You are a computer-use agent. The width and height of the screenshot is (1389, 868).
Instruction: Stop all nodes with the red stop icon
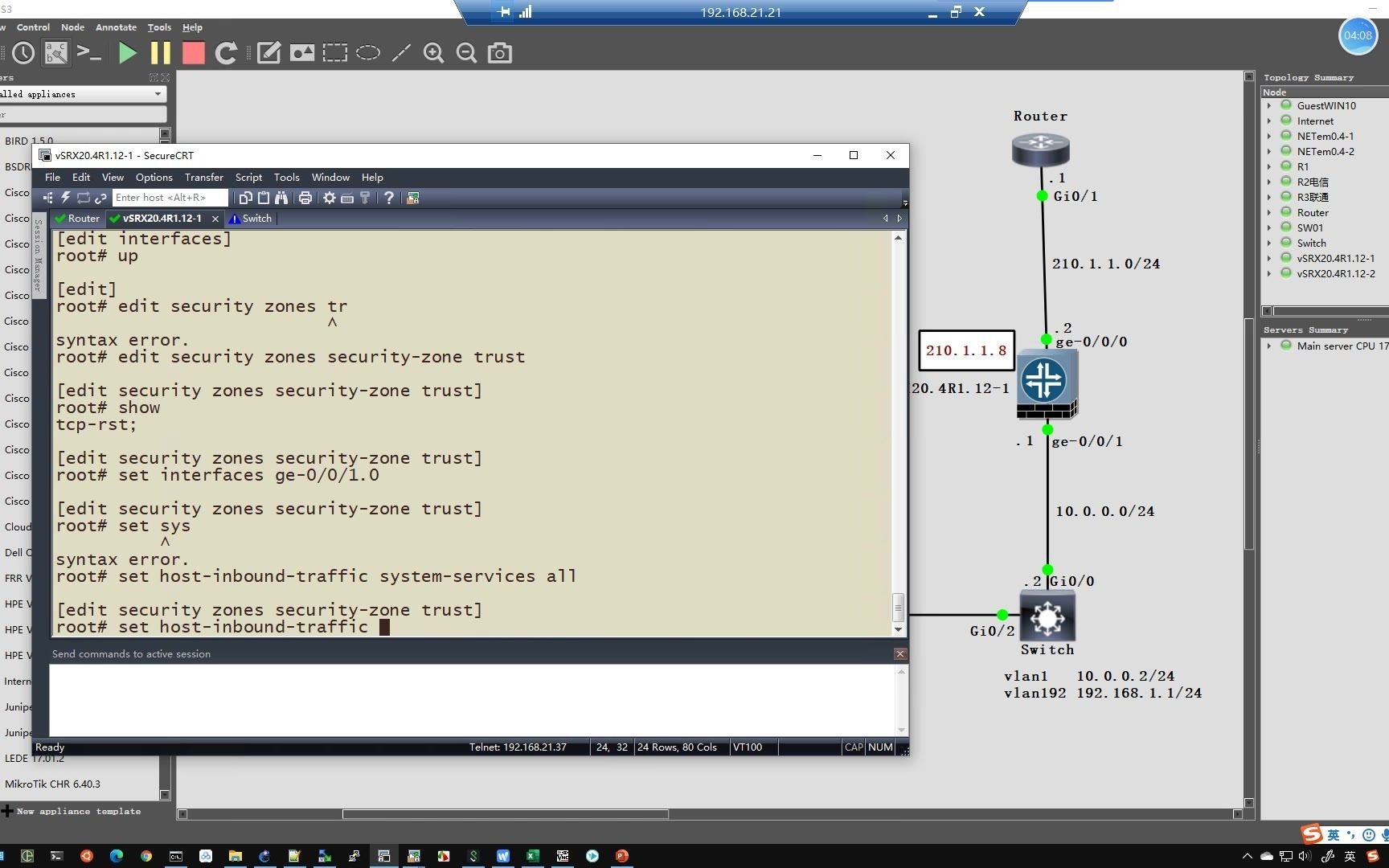[193, 53]
